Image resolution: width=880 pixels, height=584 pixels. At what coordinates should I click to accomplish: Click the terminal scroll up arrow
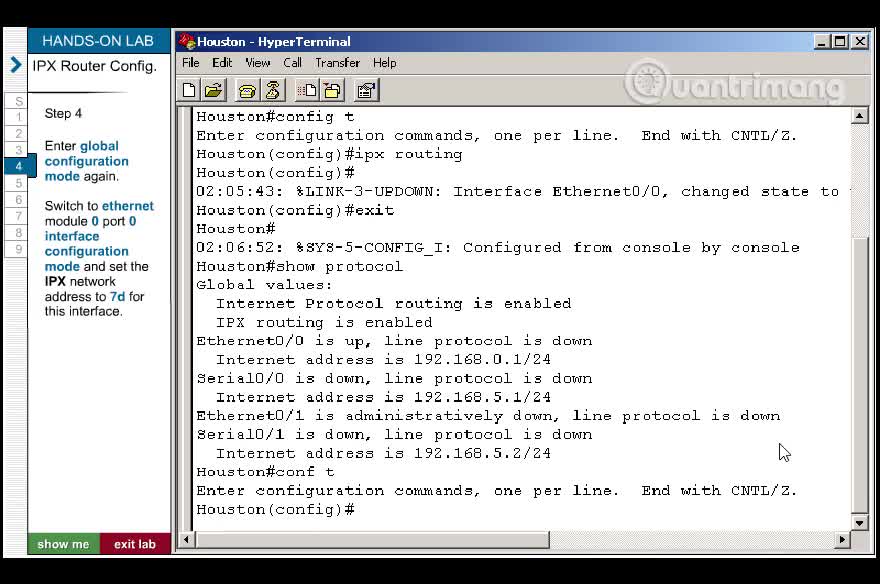859,116
